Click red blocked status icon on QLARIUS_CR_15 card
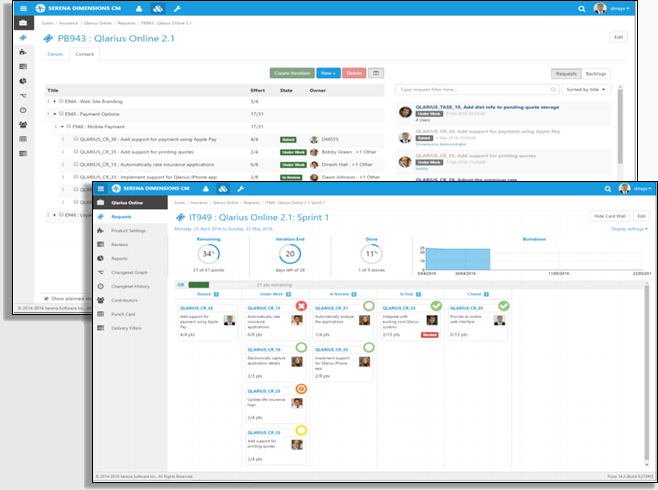 (x=301, y=306)
